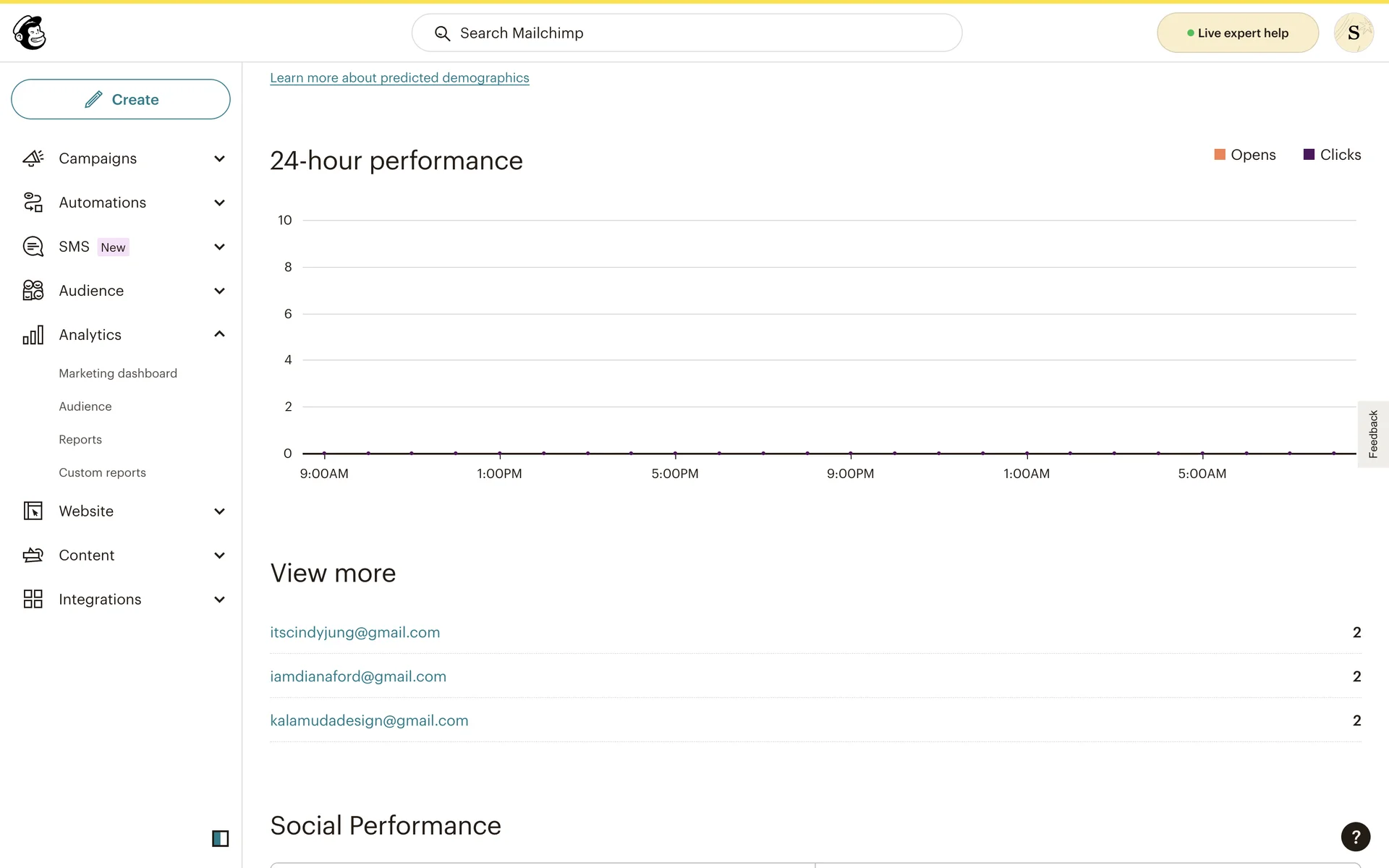1389x868 pixels.
Task: Click the Search Mailchimp field
Action: (x=686, y=33)
